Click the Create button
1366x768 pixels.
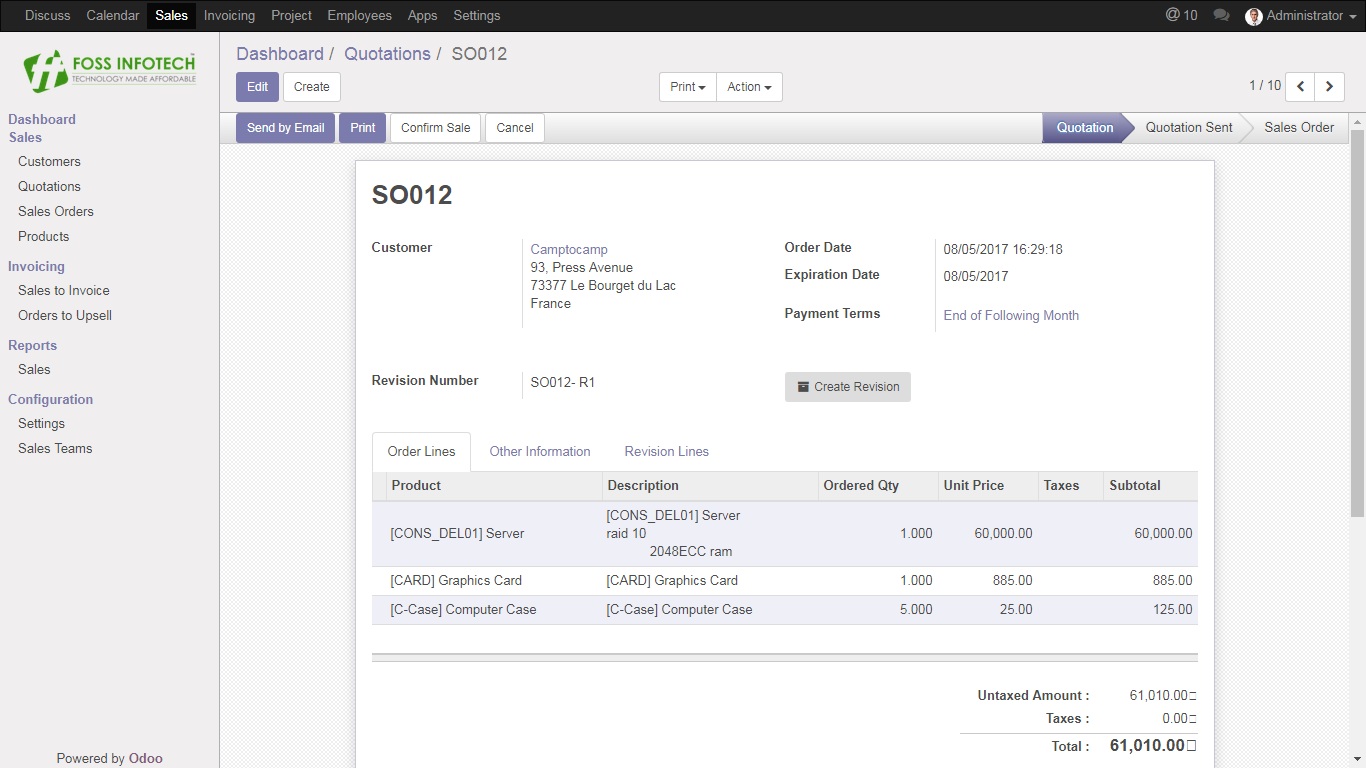[x=312, y=87]
